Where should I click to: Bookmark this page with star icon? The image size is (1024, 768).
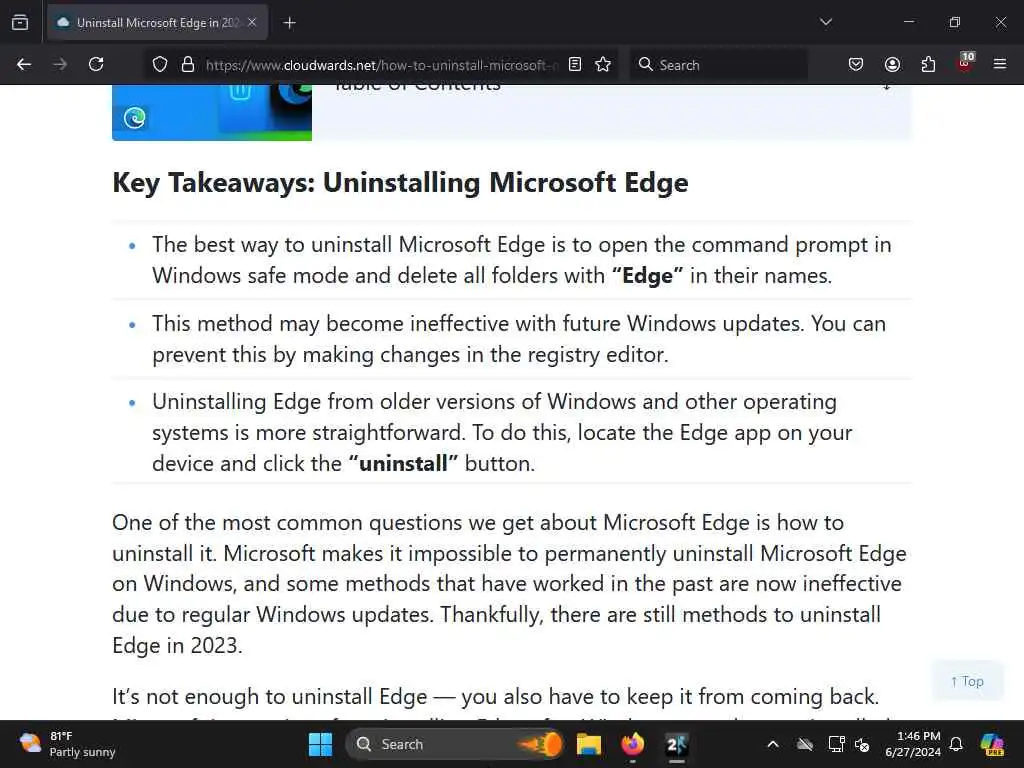[x=603, y=64]
